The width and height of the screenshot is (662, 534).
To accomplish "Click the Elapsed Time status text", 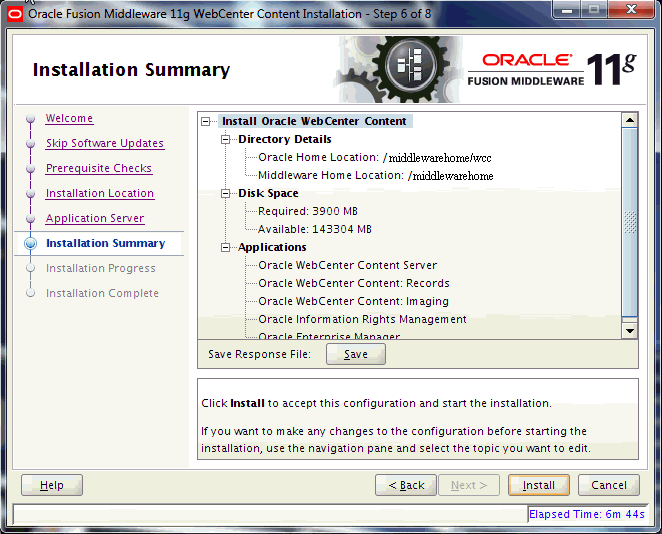I will click(586, 514).
